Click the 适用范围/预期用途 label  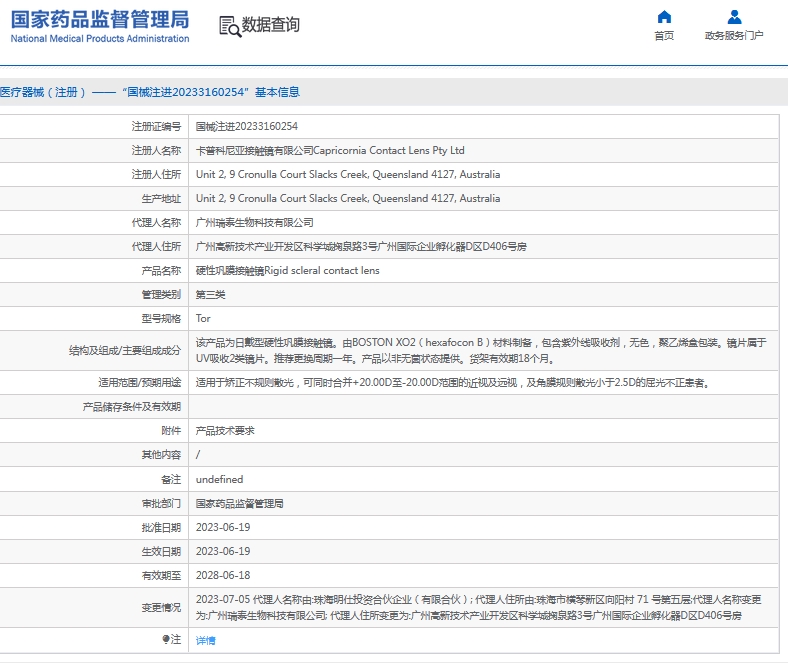(x=139, y=383)
